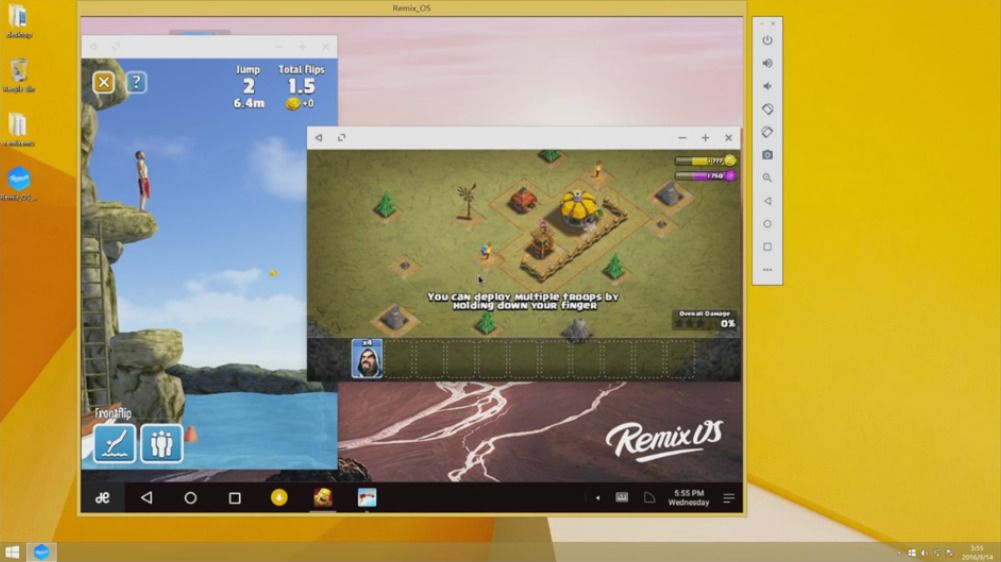Open the top desktop folder icon
The width and height of the screenshot is (1001, 562).
[x=19, y=21]
